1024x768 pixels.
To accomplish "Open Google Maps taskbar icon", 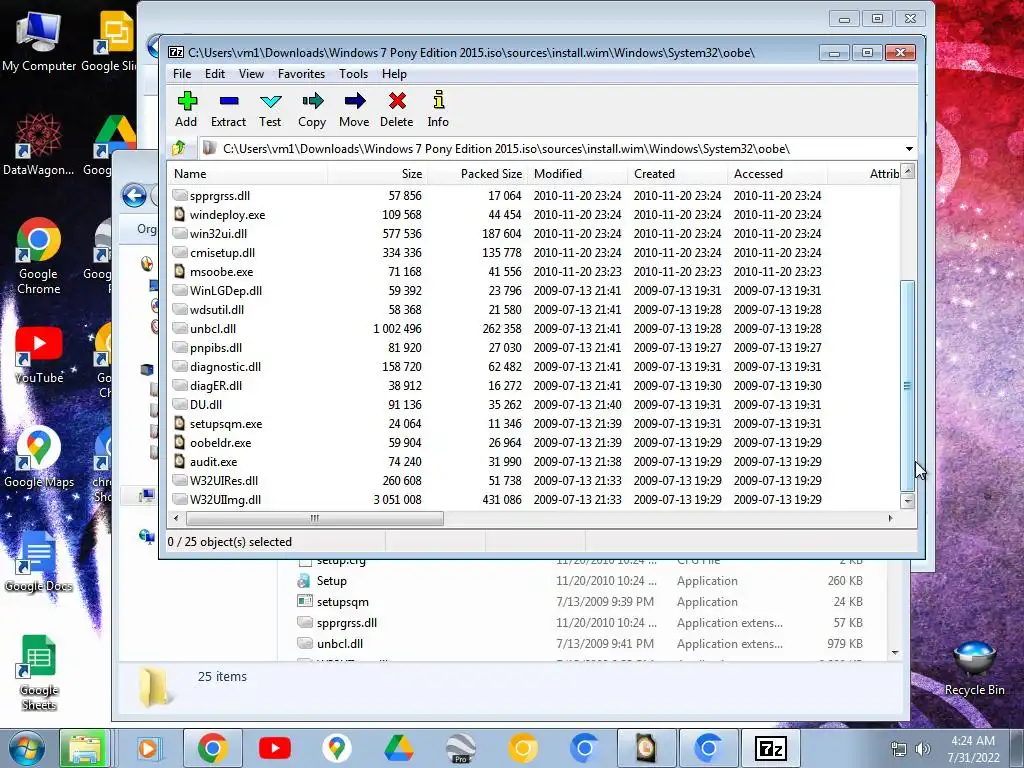I will pyautogui.click(x=336, y=748).
